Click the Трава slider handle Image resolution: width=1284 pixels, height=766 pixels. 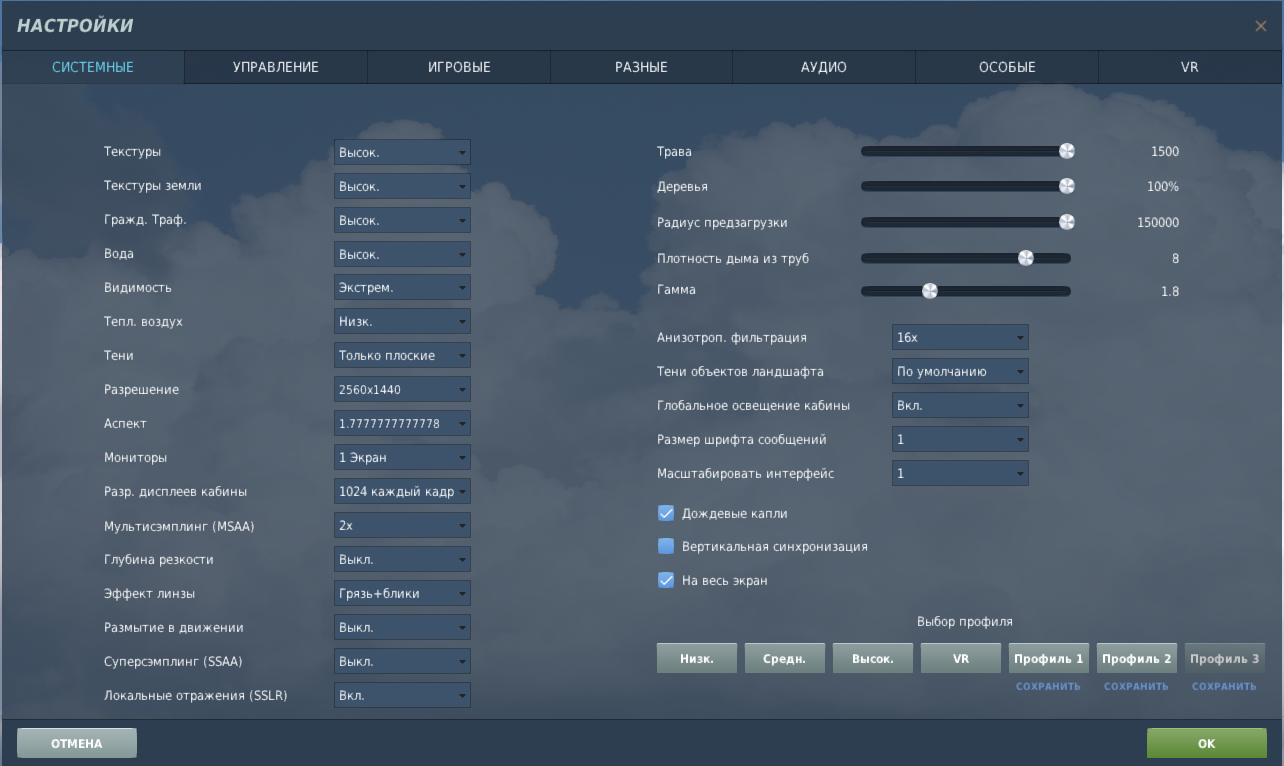[x=1066, y=151]
